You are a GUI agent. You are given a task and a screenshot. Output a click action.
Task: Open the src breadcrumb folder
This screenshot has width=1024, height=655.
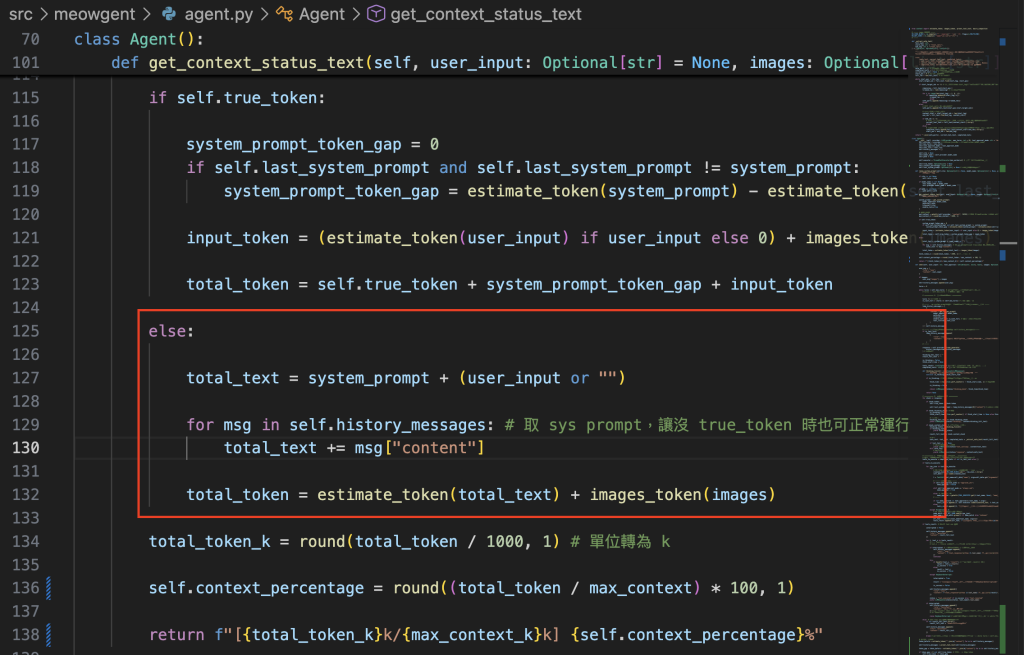21,14
